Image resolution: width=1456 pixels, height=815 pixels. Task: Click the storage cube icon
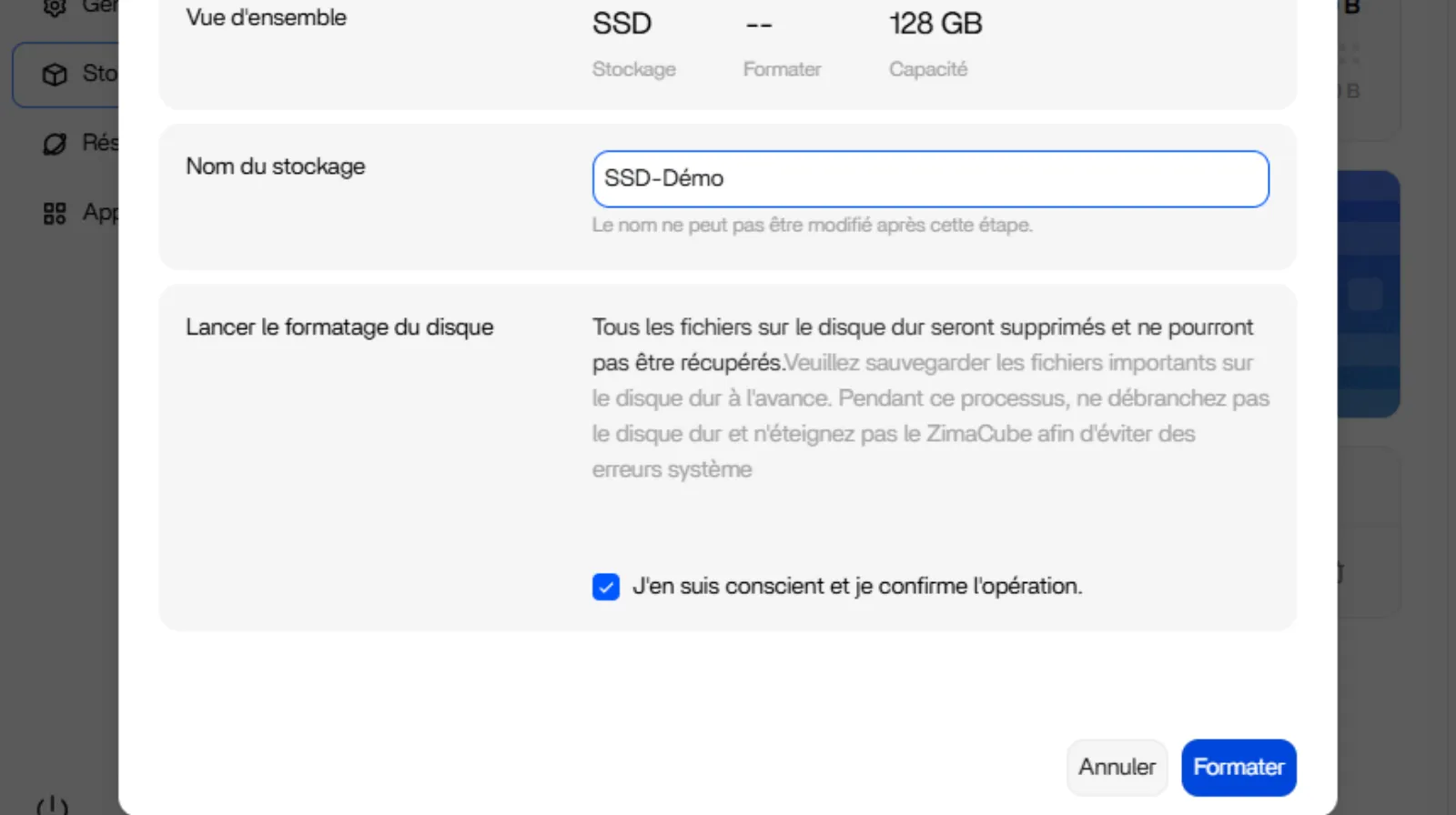[55, 75]
